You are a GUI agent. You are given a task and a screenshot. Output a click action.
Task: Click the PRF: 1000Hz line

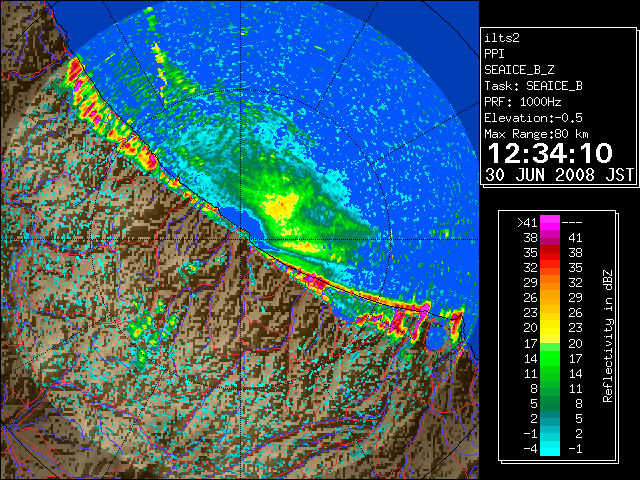[523, 102]
